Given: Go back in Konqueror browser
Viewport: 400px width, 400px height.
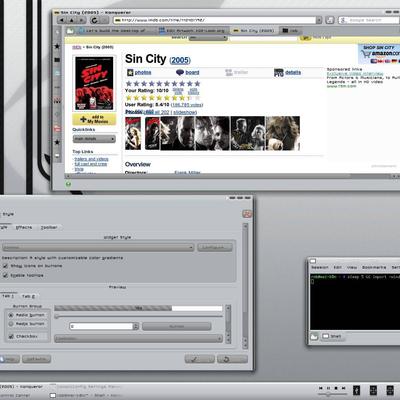Looking at the screenshot, I should (62, 20).
